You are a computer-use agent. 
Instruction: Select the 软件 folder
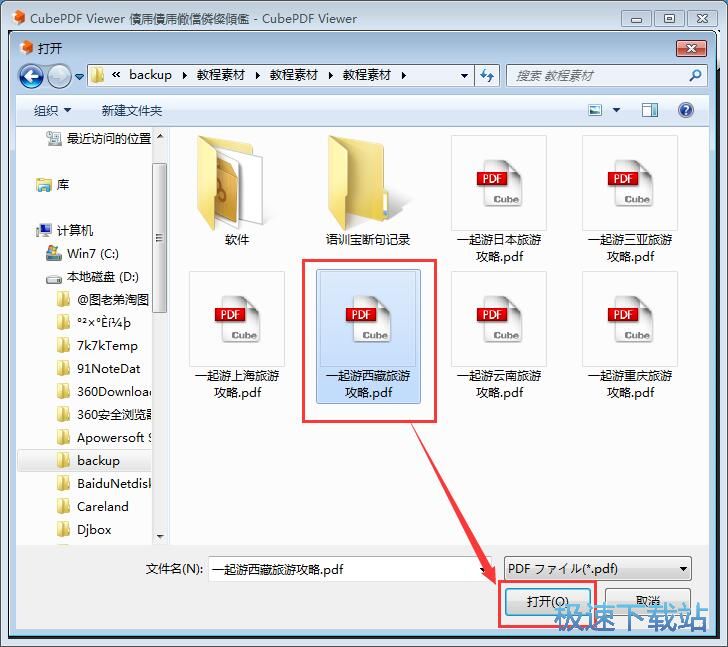pos(237,191)
